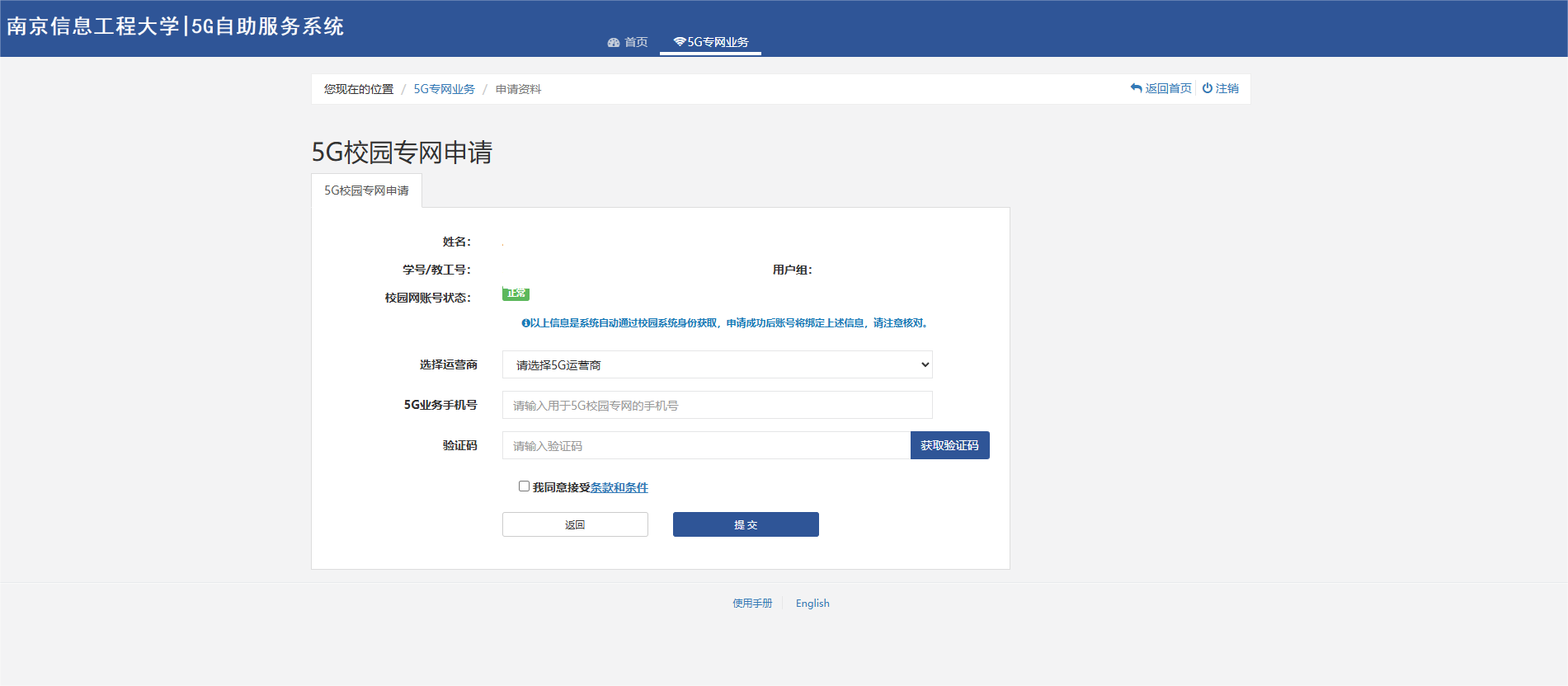Click the blue info icon before notice text
The width and height of the screenshot is (1568, 686).
point(525,323)
